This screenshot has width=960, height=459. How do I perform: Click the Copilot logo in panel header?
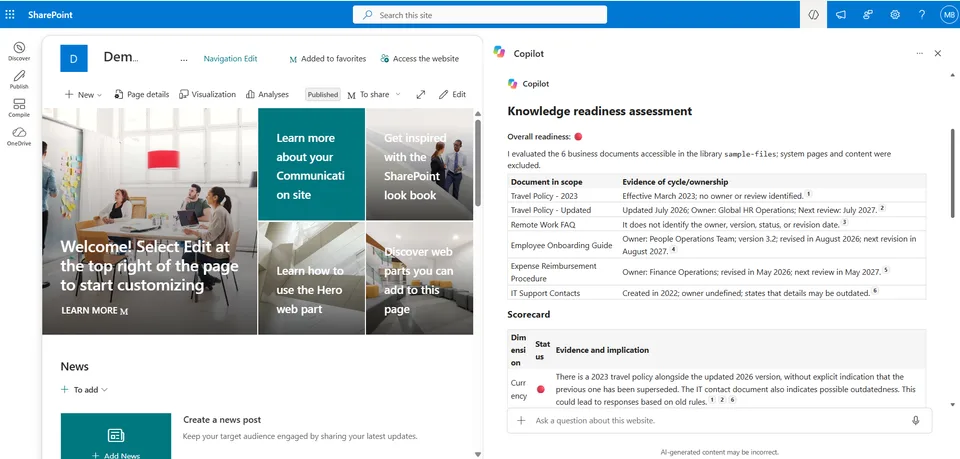click(500, 53)
